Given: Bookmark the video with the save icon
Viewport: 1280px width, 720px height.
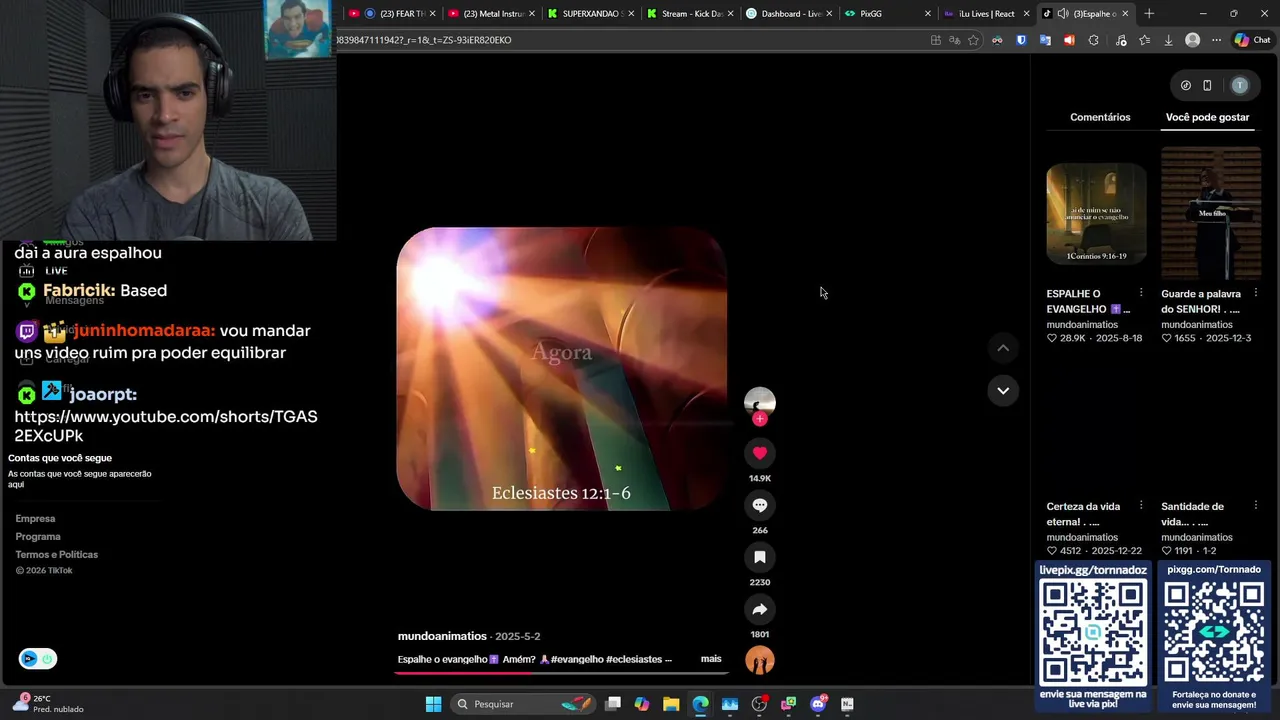Looking at the screenshot, I should click(x=760, y=557).
